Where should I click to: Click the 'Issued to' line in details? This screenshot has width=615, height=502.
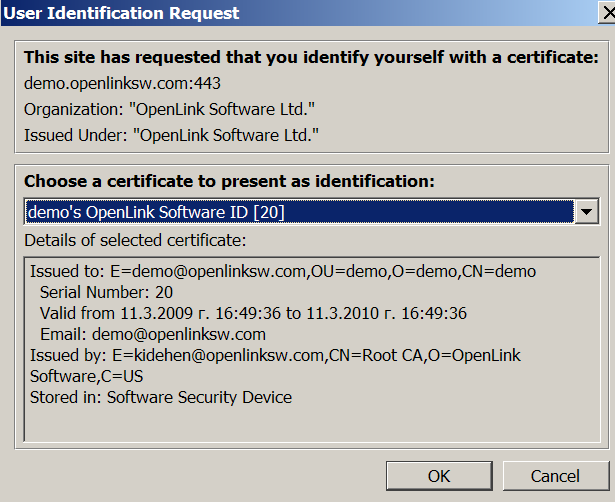coord(283,271)
